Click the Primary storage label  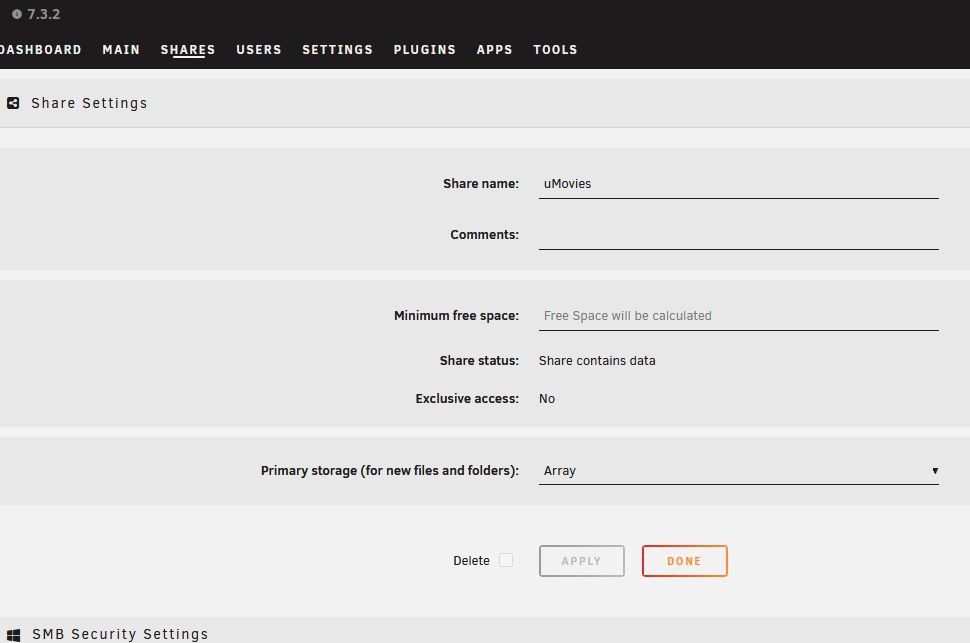coord(390,471)
